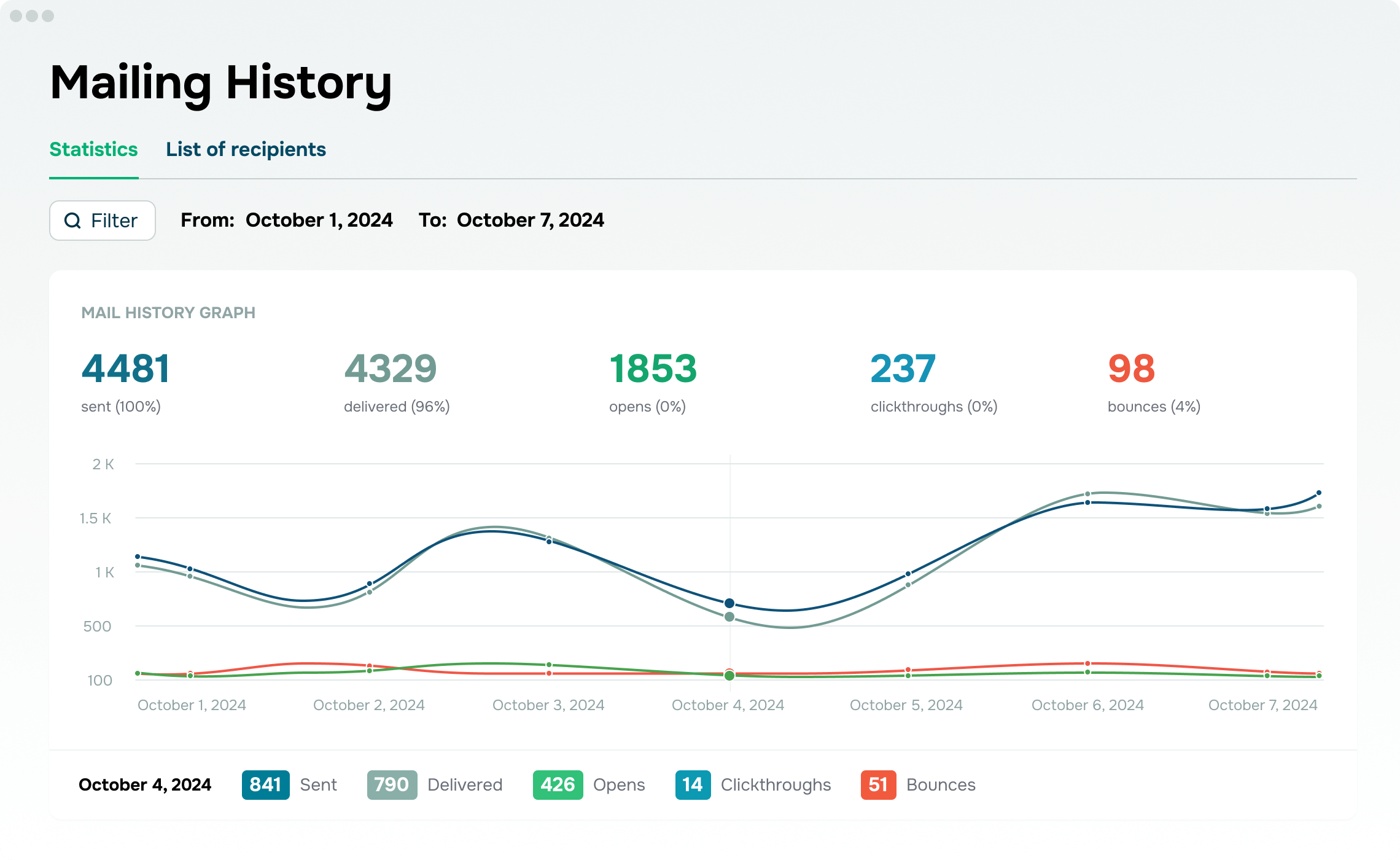Click the 51 Bounces red badge
Viewport: 1400px width, 860px height.
click(878, 784)
